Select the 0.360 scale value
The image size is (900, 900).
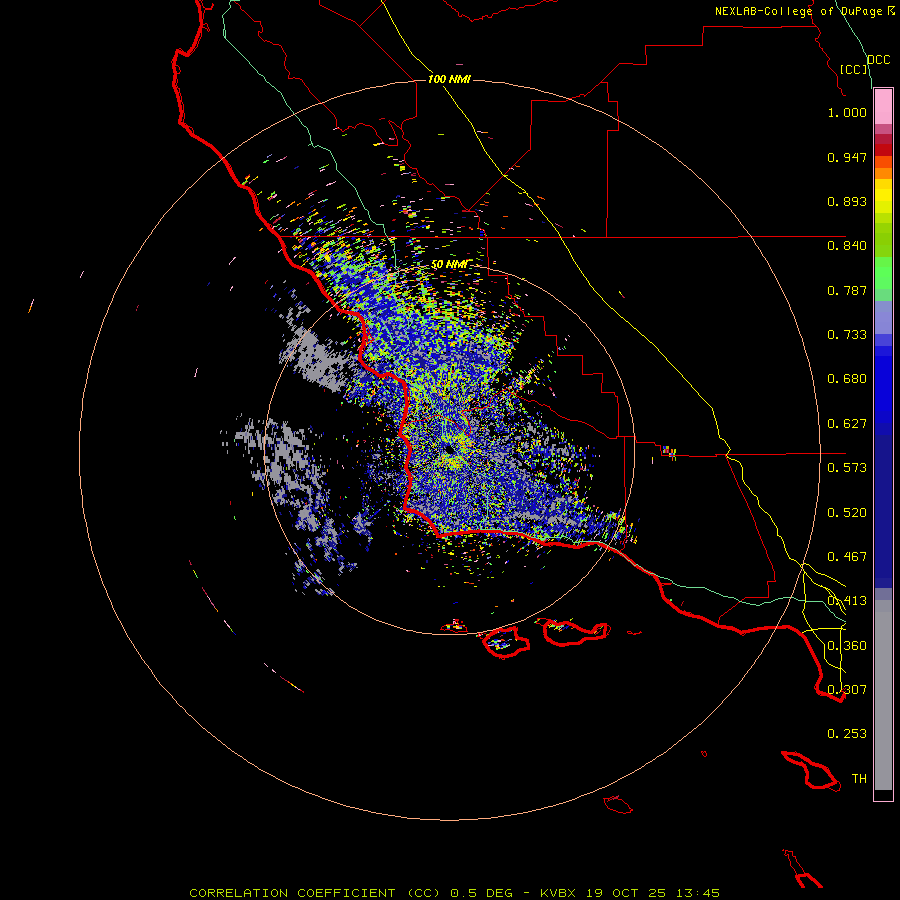(x=847, y=646)
